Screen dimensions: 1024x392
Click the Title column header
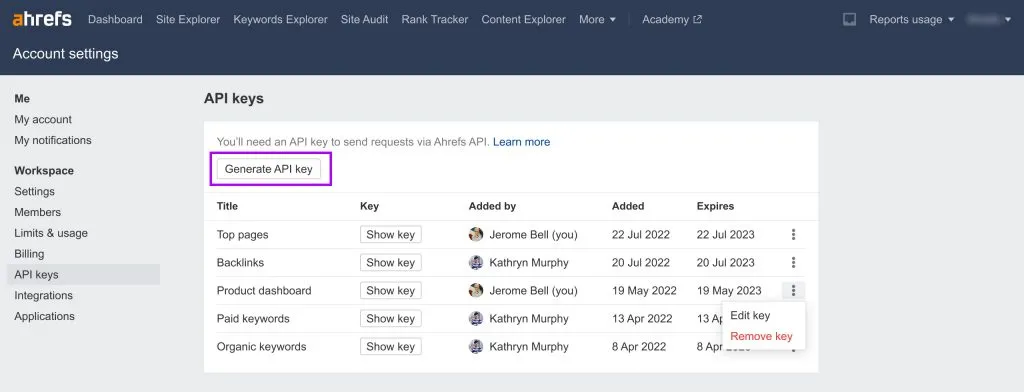pos(227,206)
